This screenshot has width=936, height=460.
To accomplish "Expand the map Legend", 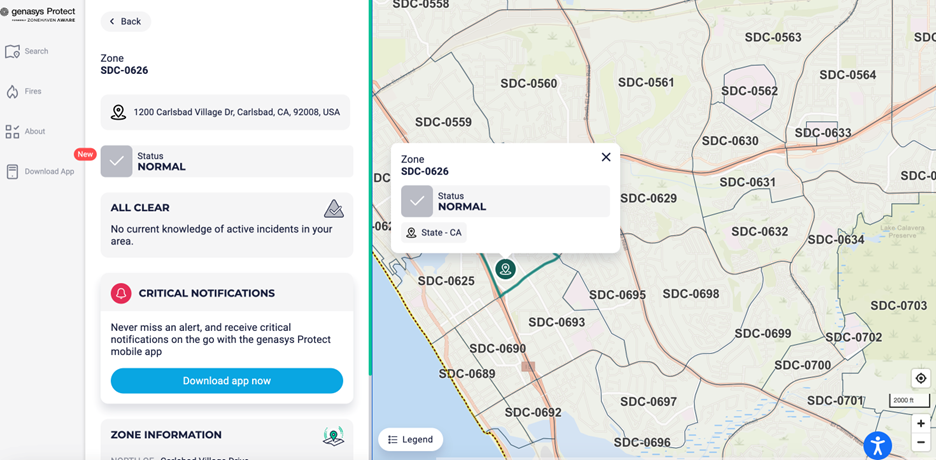I will [410, 439].
